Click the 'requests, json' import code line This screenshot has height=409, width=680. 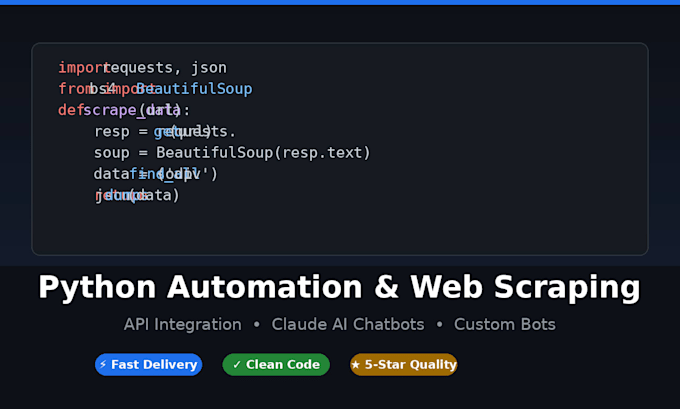(x=142, y=68)
